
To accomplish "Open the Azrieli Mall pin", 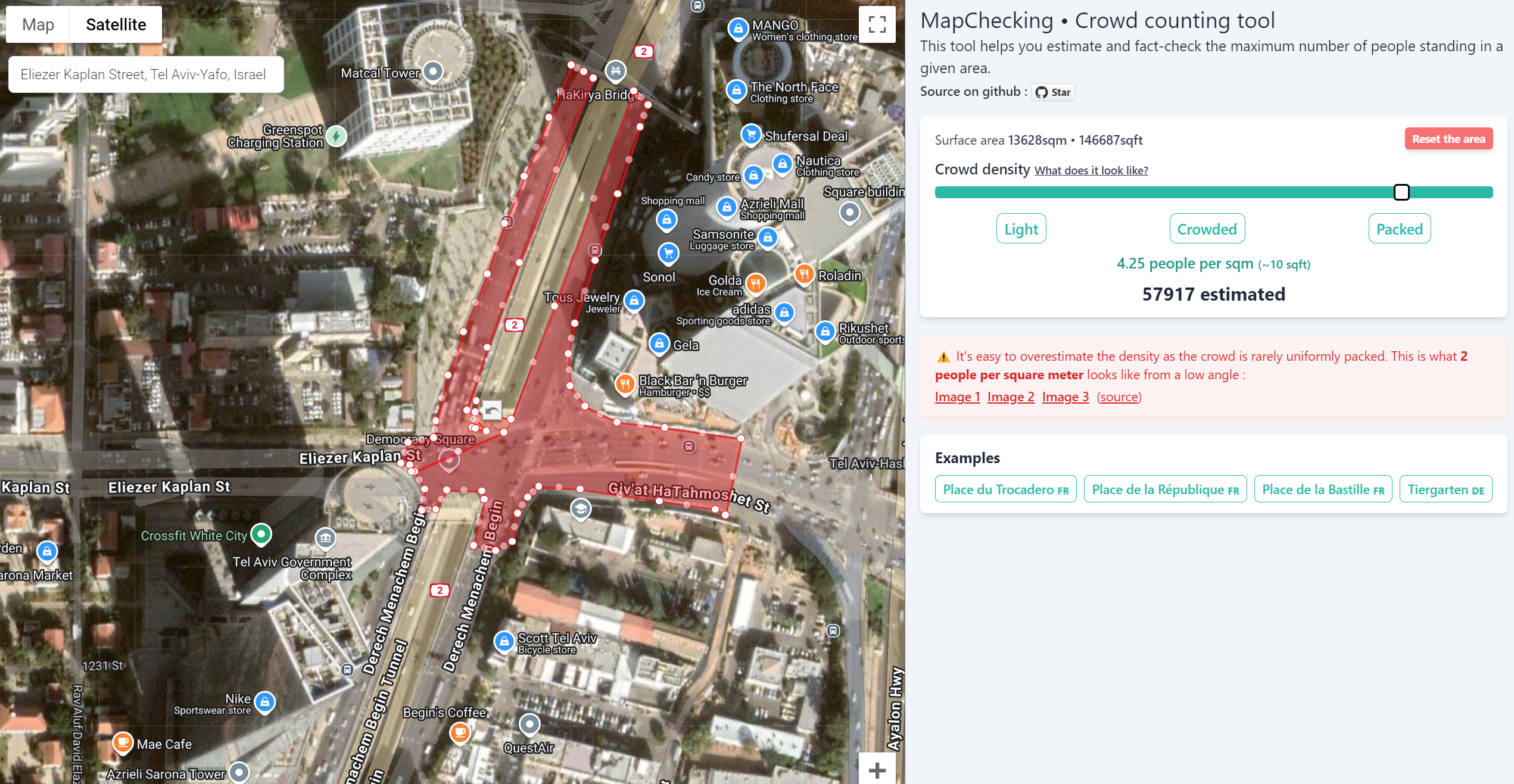I will (727, 208).
